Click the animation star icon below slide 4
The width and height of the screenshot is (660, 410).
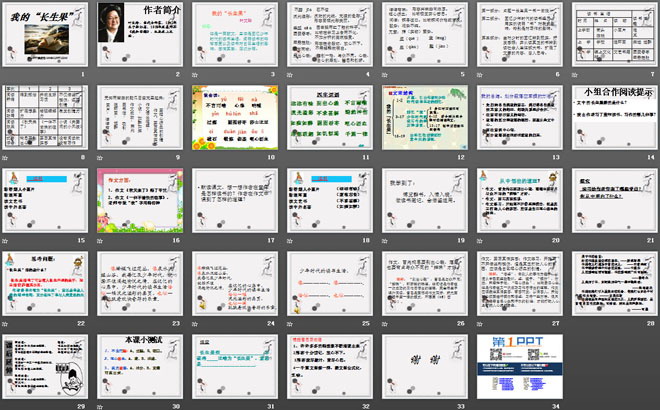pyautogui.click(x=287, y=74)
